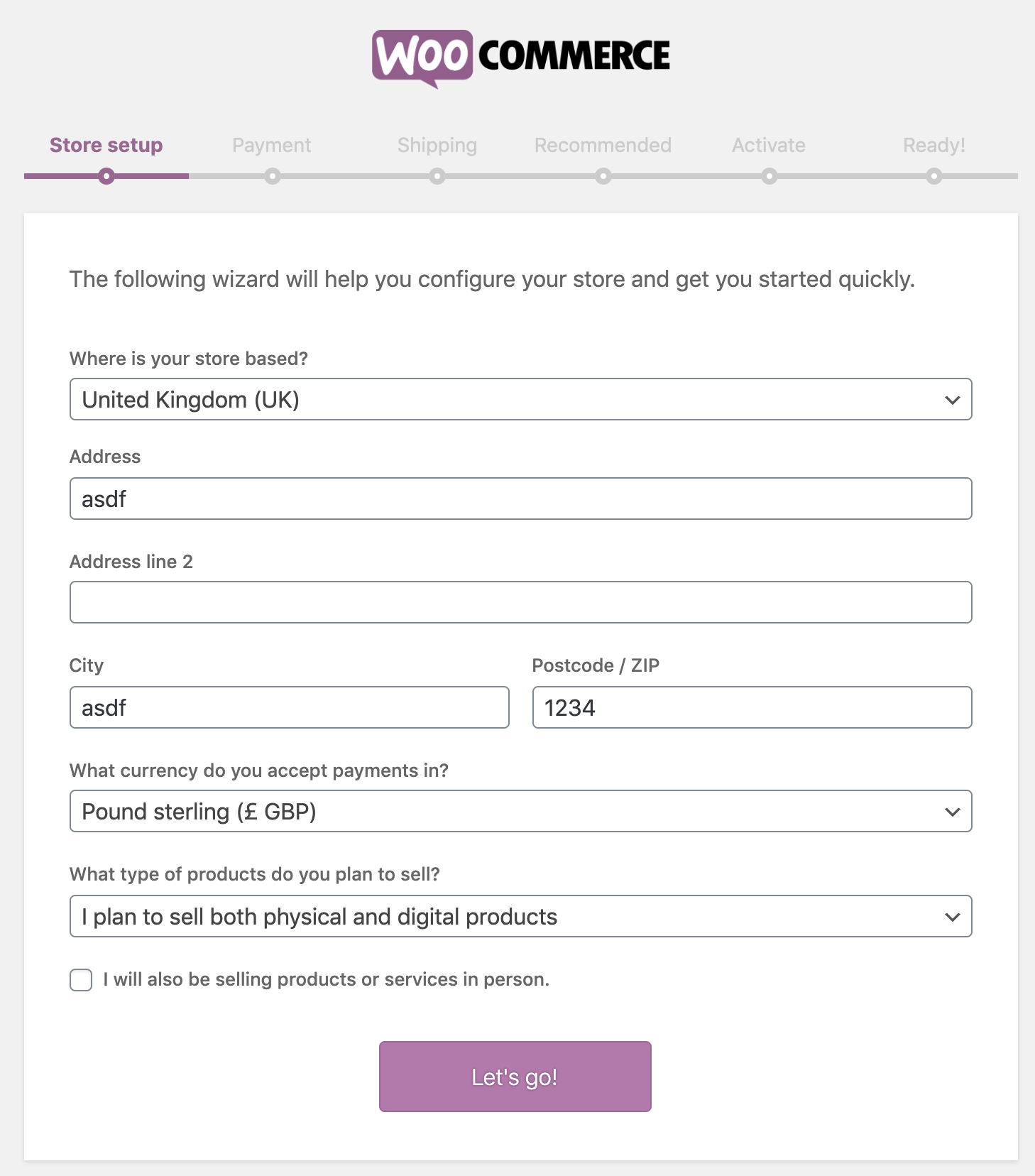The image size is (1035, 1176).
Task: Open the store country dropdown
Action: pos(520,399)
